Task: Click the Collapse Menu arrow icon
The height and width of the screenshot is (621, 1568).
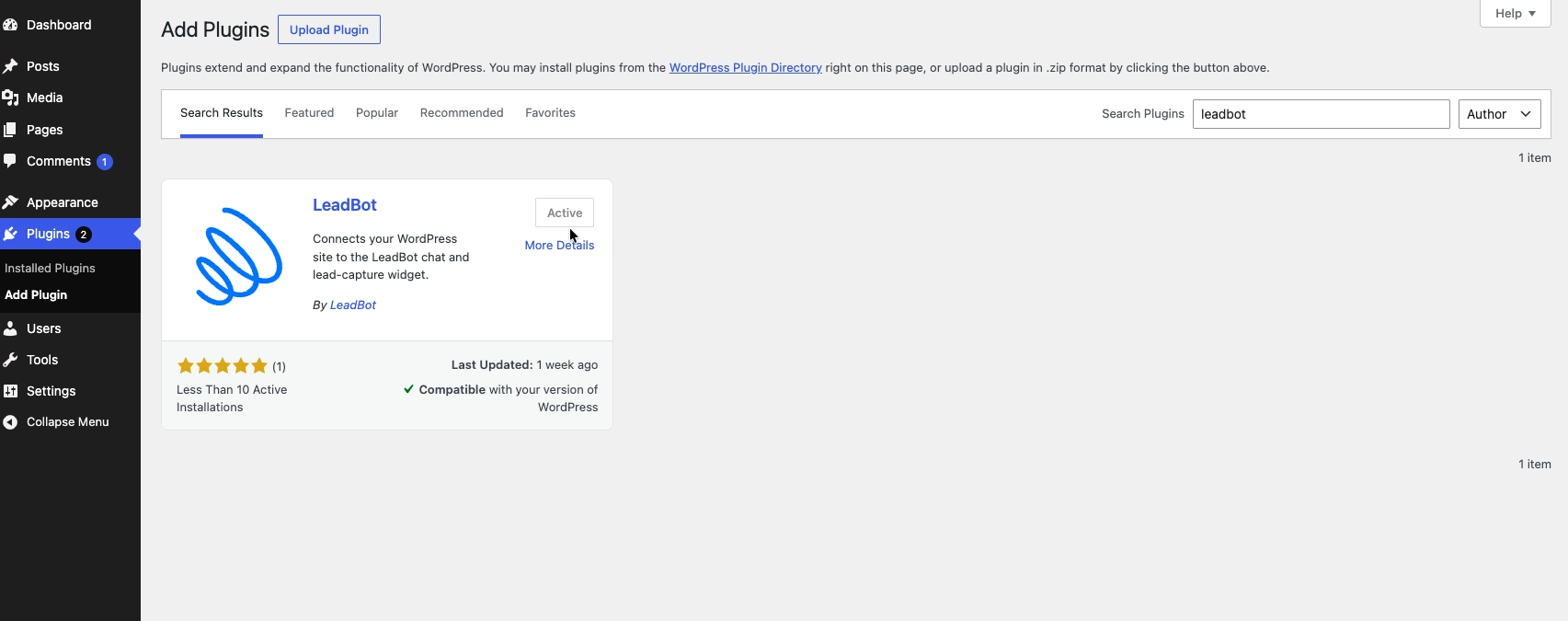Action: [10, 422]
